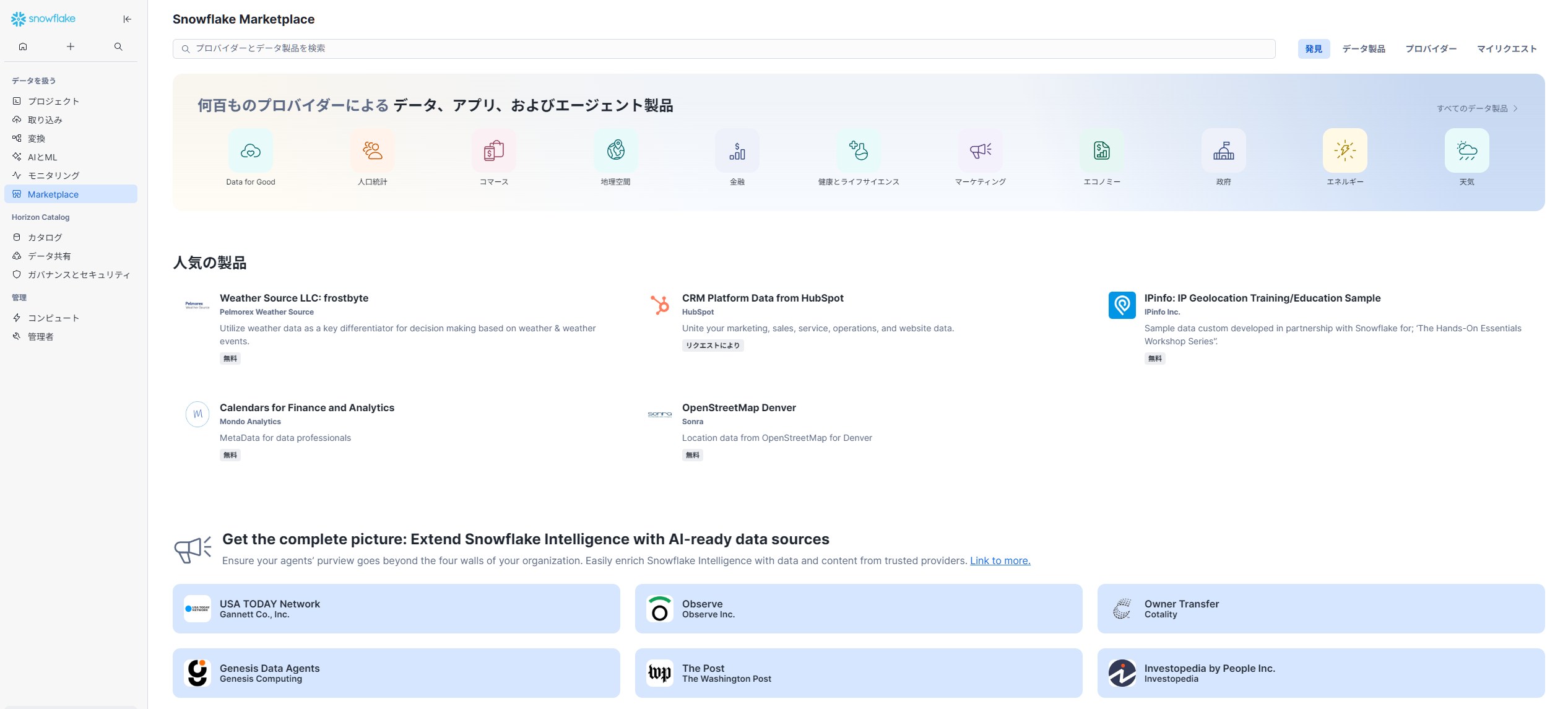This screenshot has width=1568, height=709.
Task: Open the マーケティング megaphone category icon
Action: pyautogui.click(x=980, y=150)
